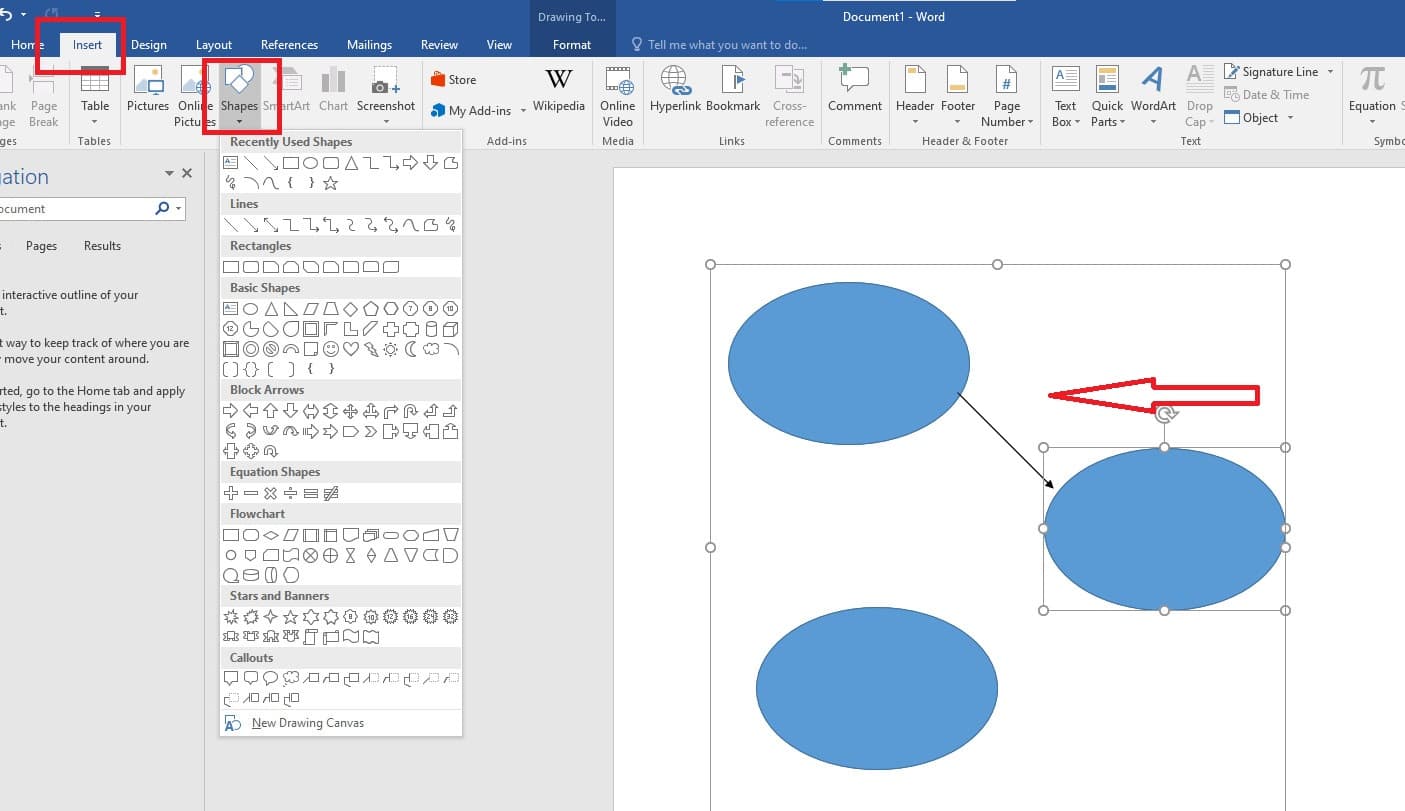Add a new Comment
The height and width of the screenshot is (811, 1405).
[855, 90]
